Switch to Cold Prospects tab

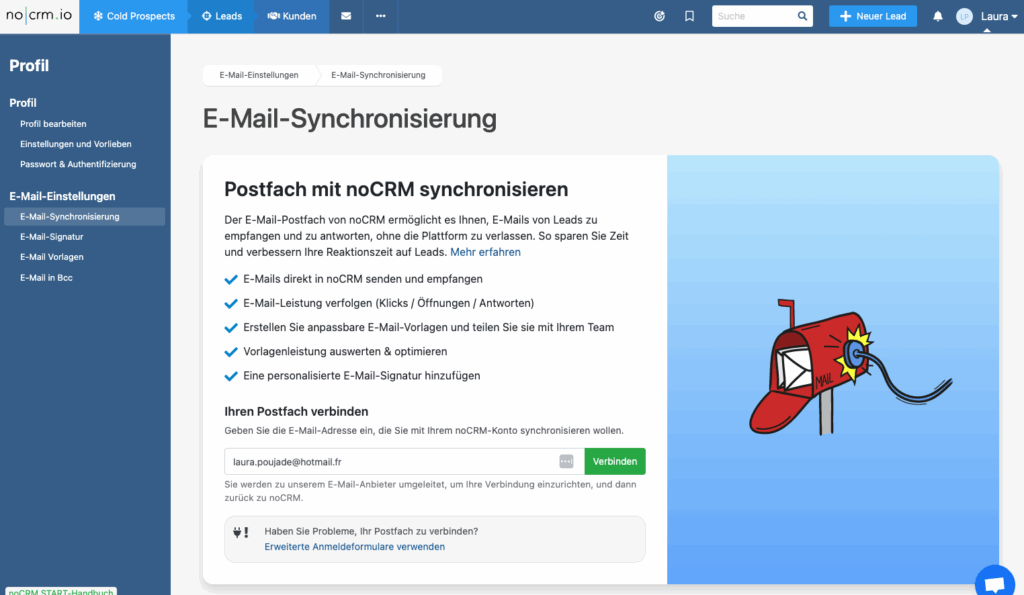tap(134, 16)
